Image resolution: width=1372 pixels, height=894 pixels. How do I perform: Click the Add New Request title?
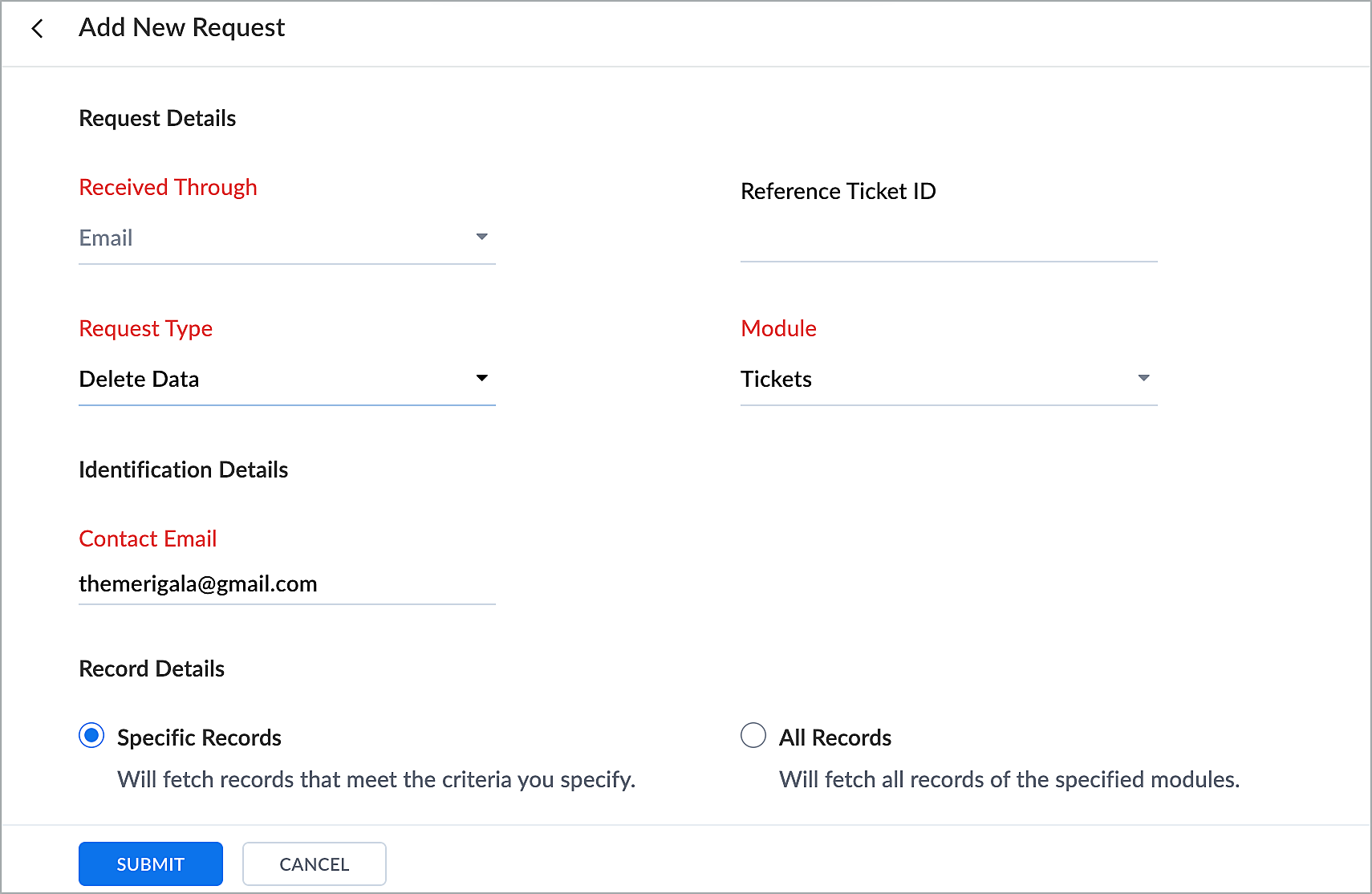click(182, 28)
